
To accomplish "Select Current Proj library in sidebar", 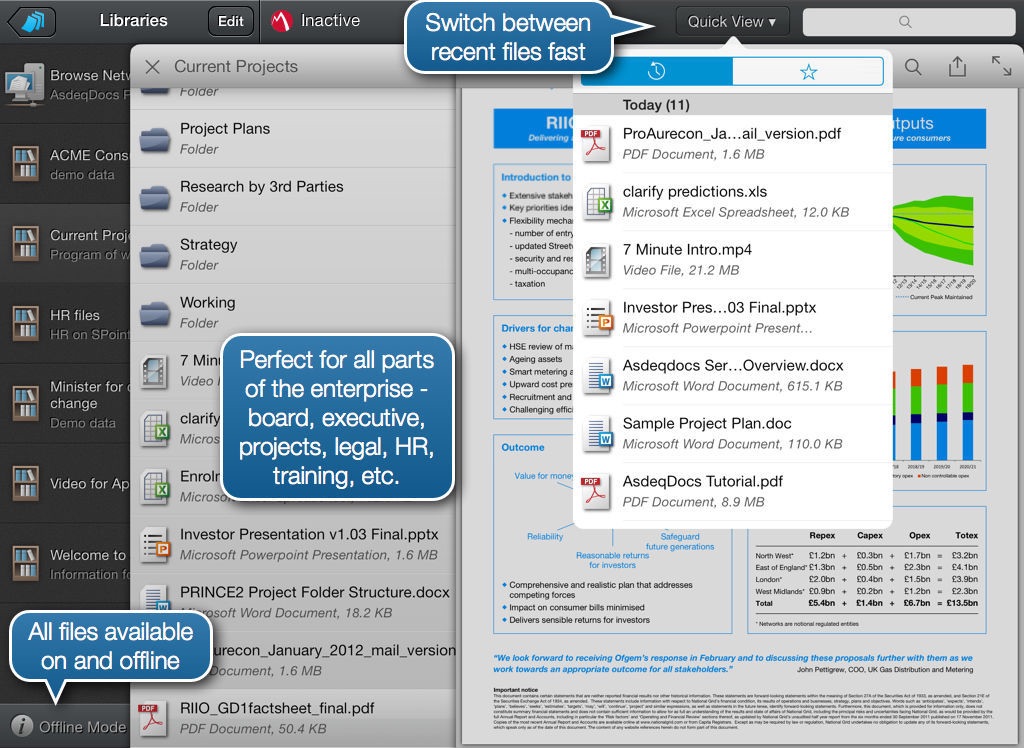I will click(x=65, y=244).
